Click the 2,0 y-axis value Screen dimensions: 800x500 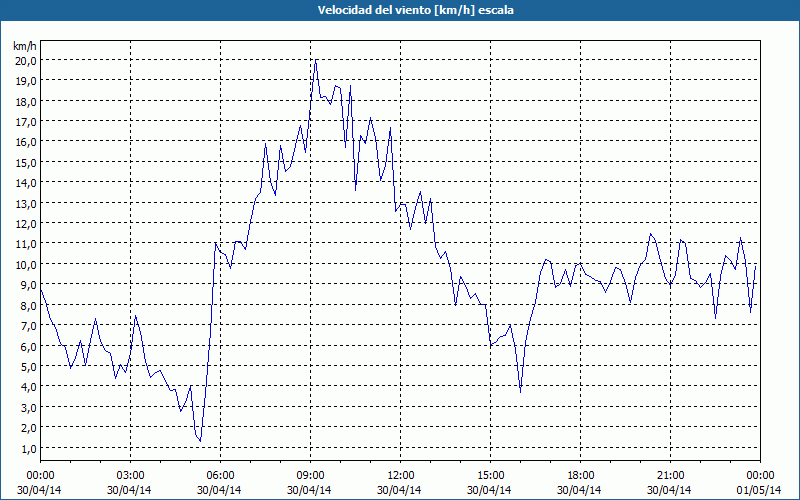coord(28,428)
